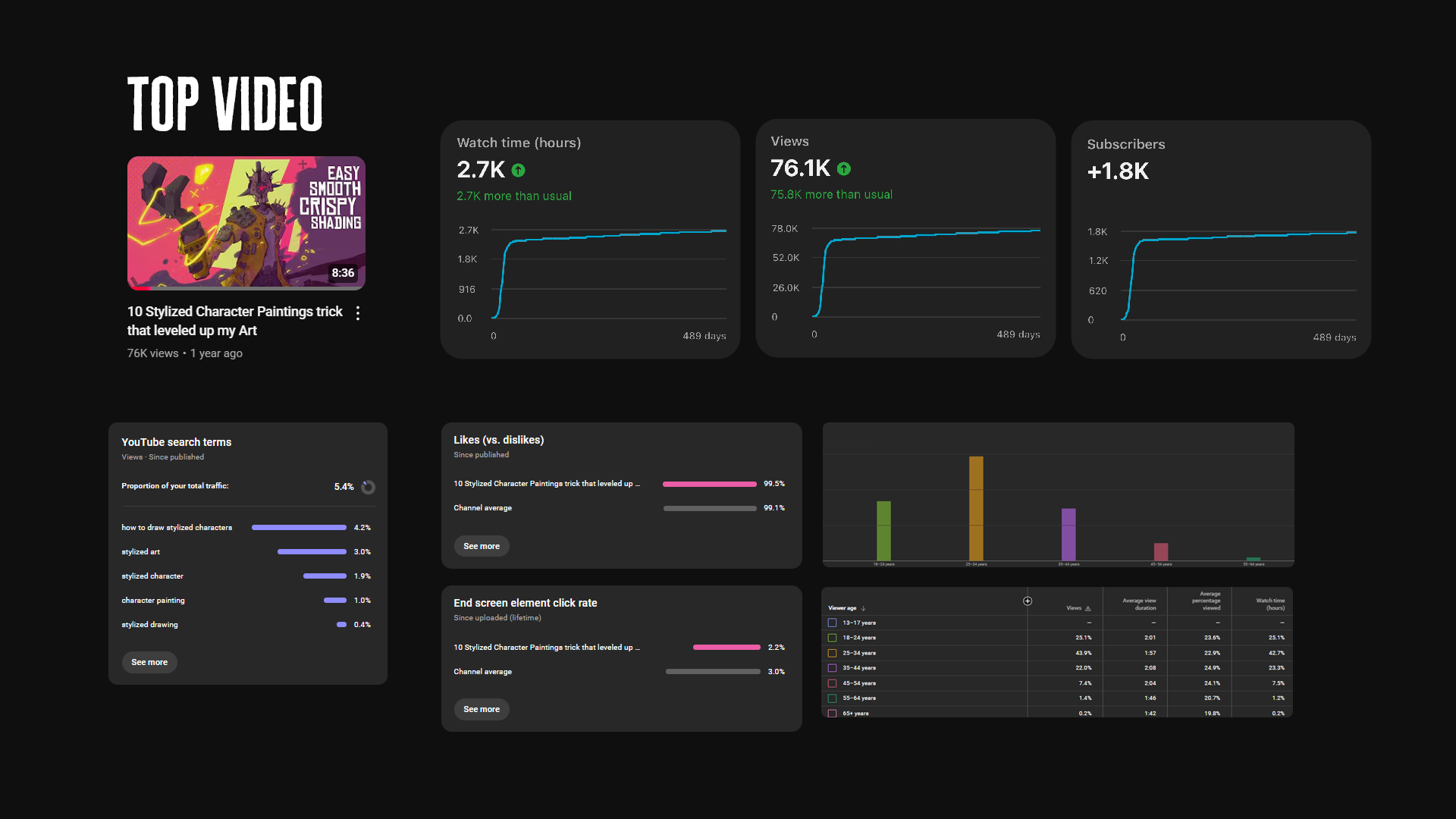This screenshot has width=1456, height=819.
Task: Click the warning triangle next to Views header
Action: click(1088, 609)
